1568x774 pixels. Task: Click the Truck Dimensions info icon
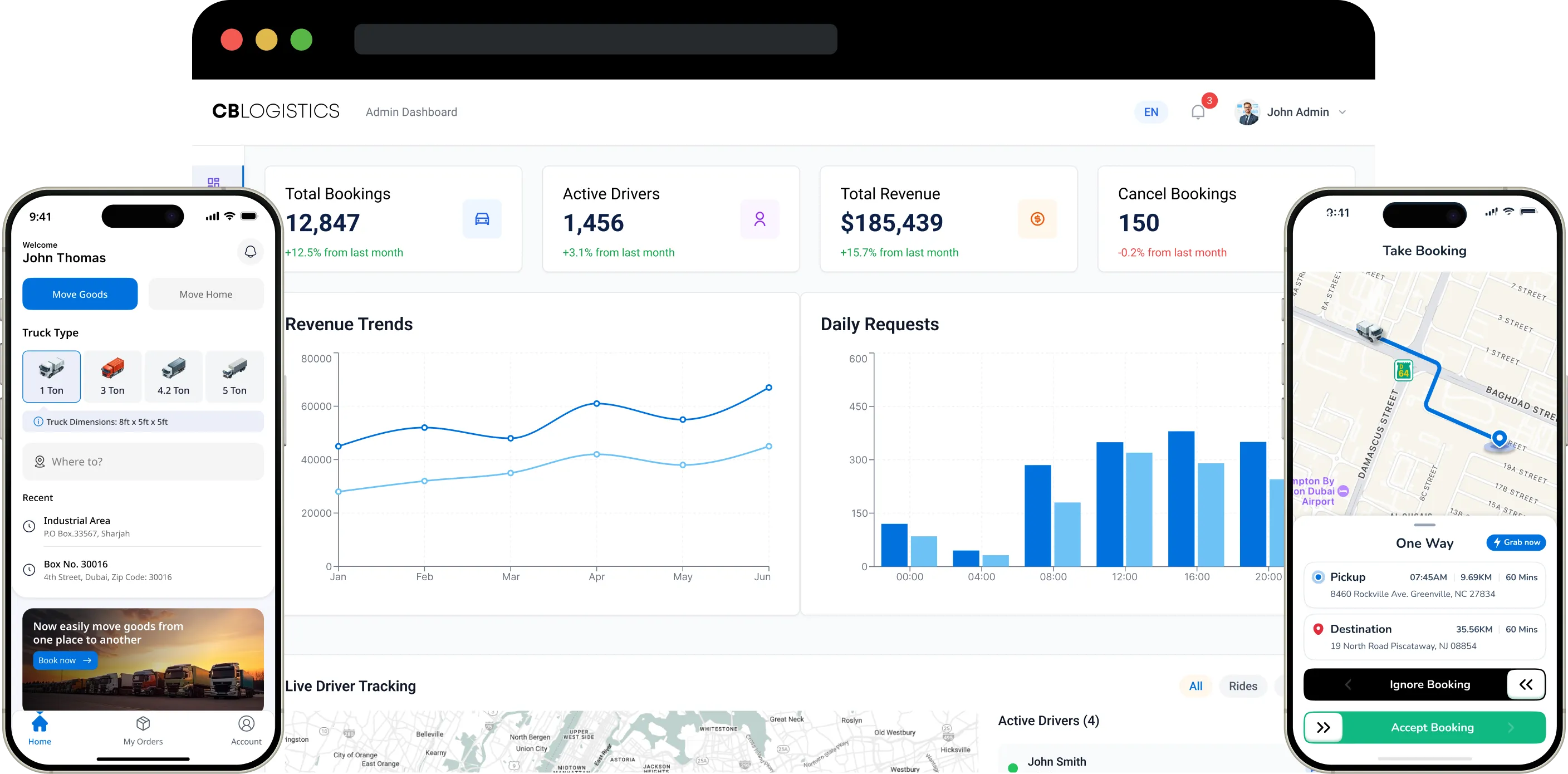pyautogui.click(x=38, y=422)
